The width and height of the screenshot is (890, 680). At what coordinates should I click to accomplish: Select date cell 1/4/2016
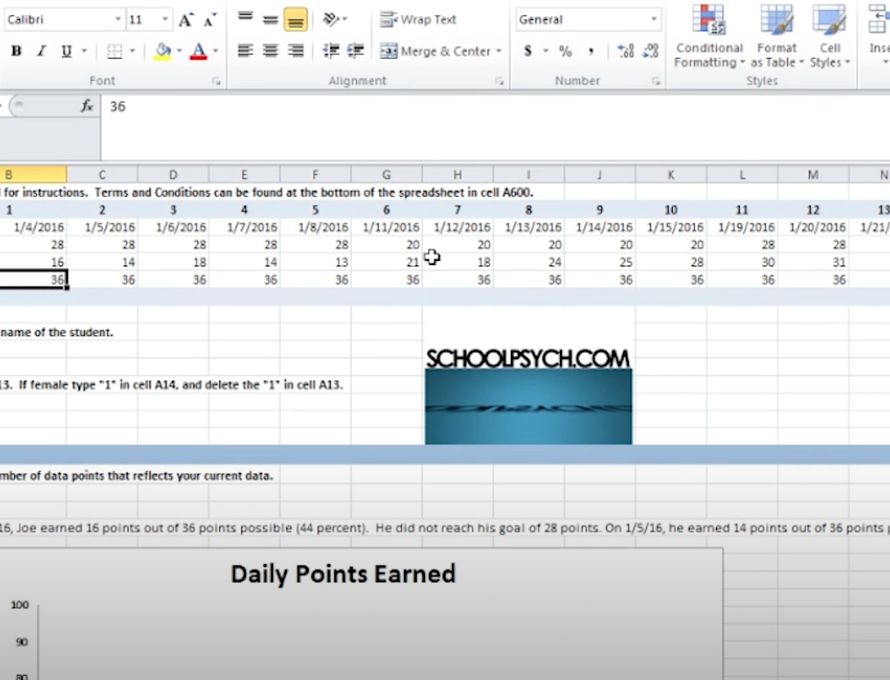tap(33, 227)
